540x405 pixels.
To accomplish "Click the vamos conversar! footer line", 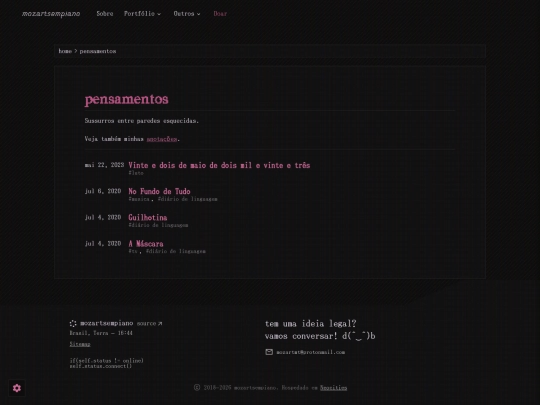I will 320,336.
